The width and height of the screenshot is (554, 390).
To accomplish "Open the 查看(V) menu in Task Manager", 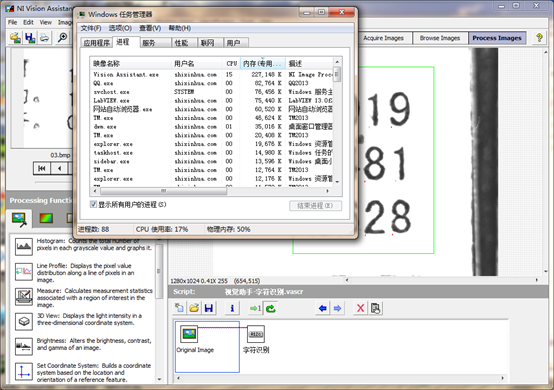I will click(x=150, y=28).
